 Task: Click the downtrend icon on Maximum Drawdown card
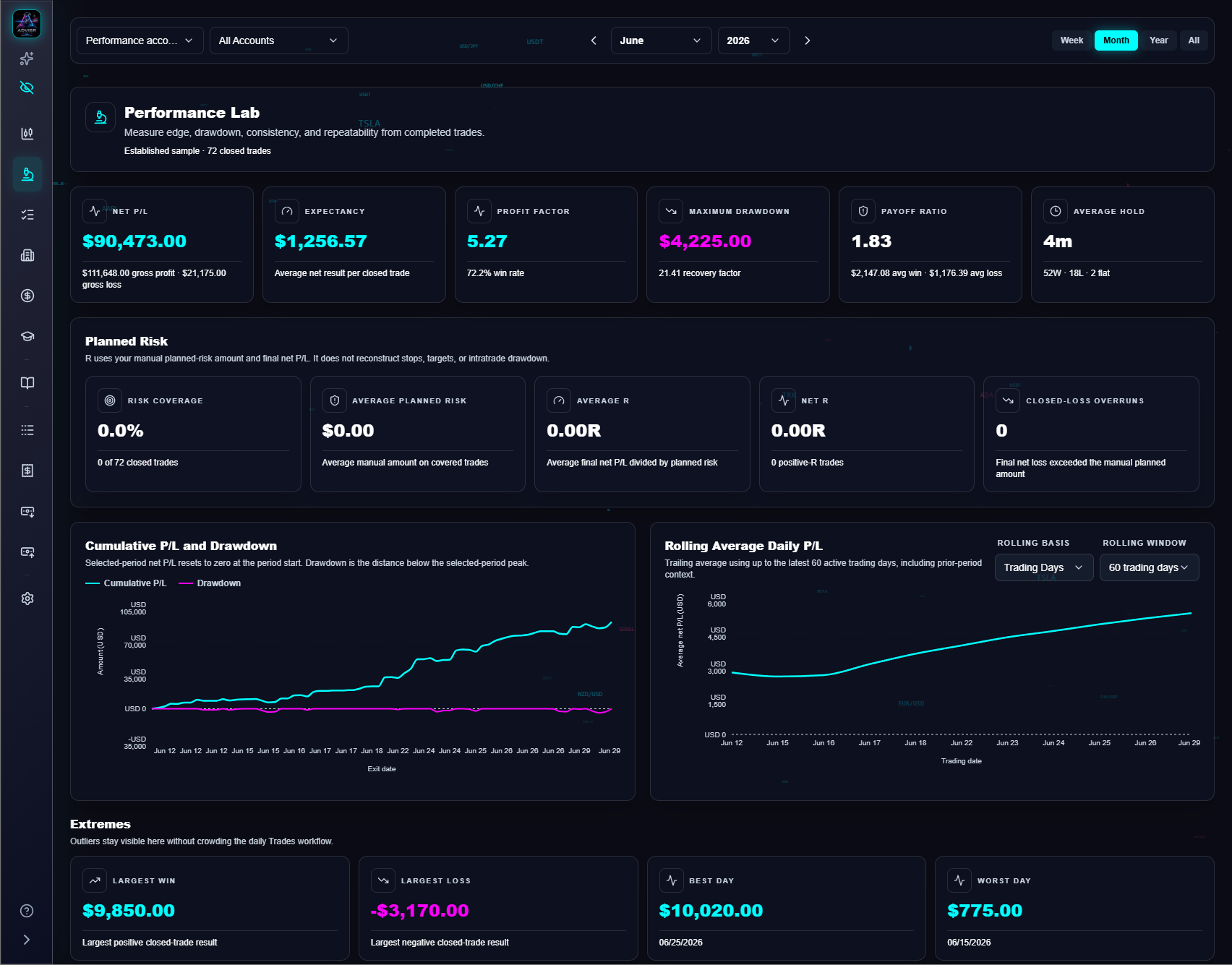[671, 211]
